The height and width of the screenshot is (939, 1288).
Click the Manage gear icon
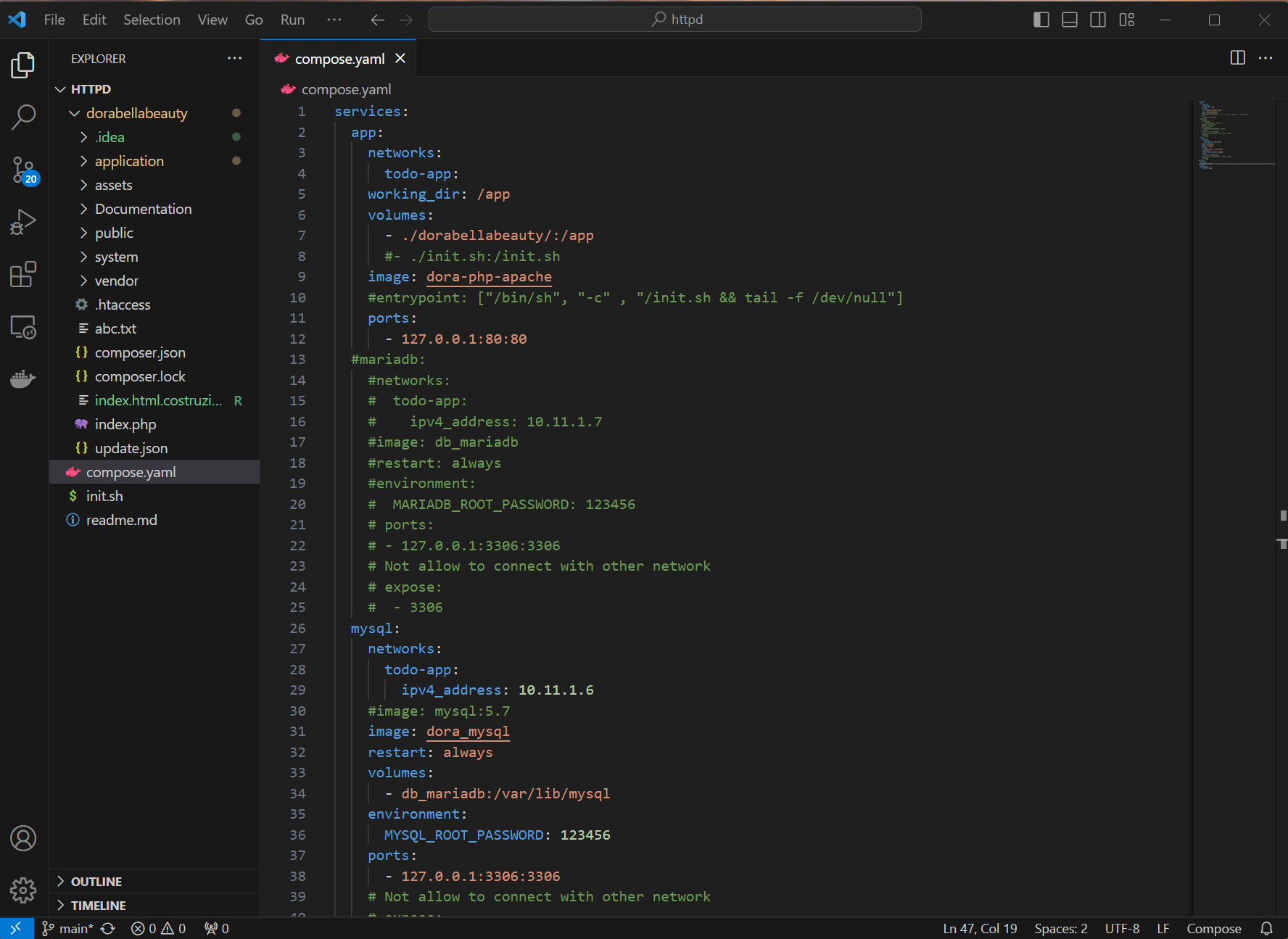[23, 890]
